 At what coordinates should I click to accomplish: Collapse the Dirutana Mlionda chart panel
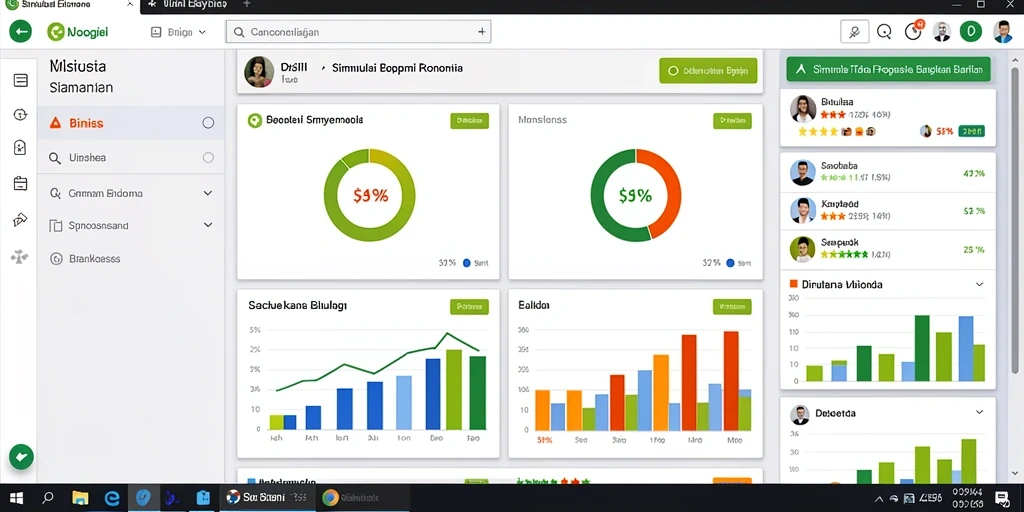tap(979, 284)
